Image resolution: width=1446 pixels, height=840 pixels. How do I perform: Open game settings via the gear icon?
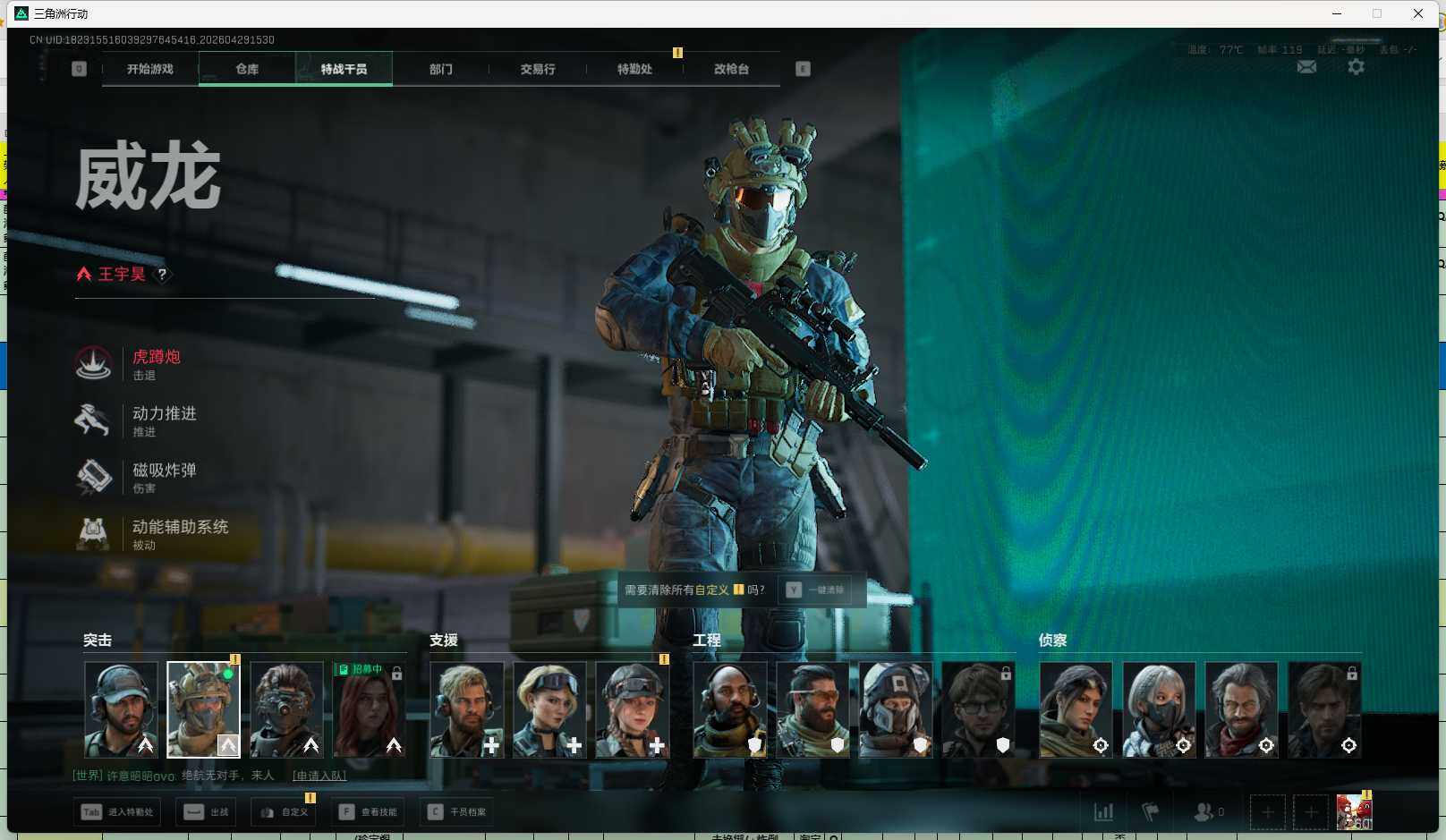coord(1356,67)
